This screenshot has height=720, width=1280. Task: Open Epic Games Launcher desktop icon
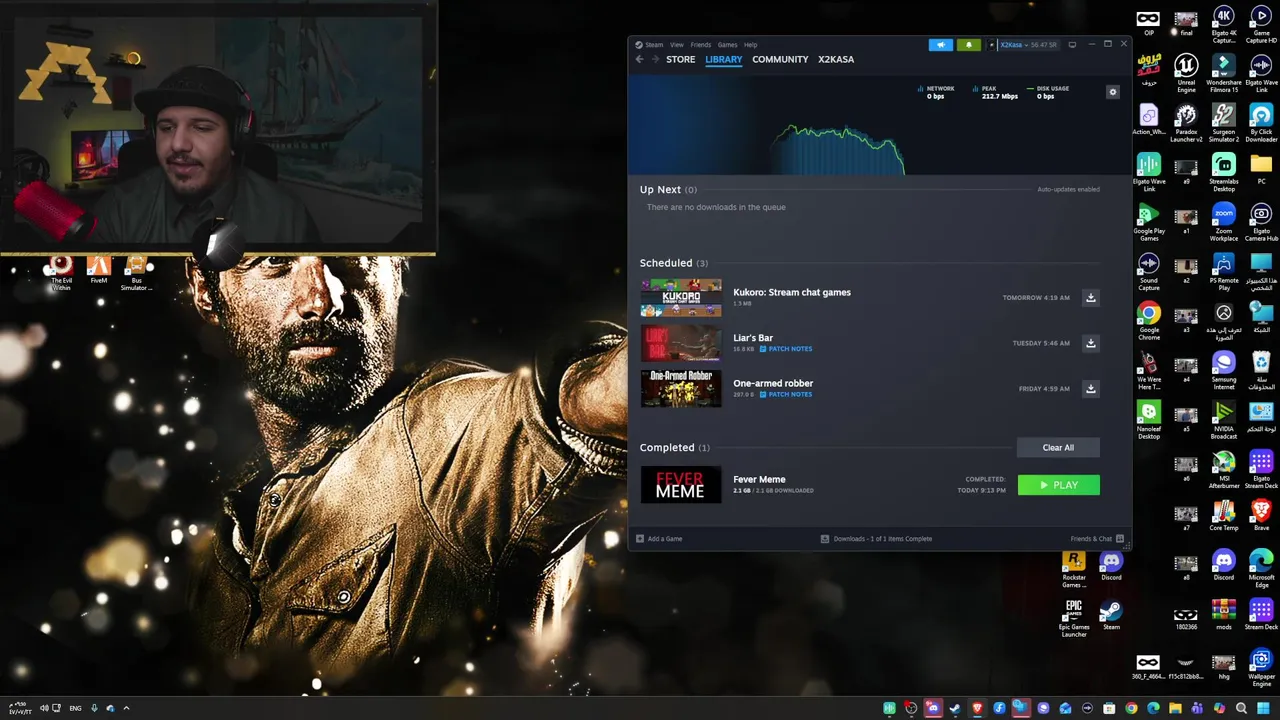(x=1074, y=618)
